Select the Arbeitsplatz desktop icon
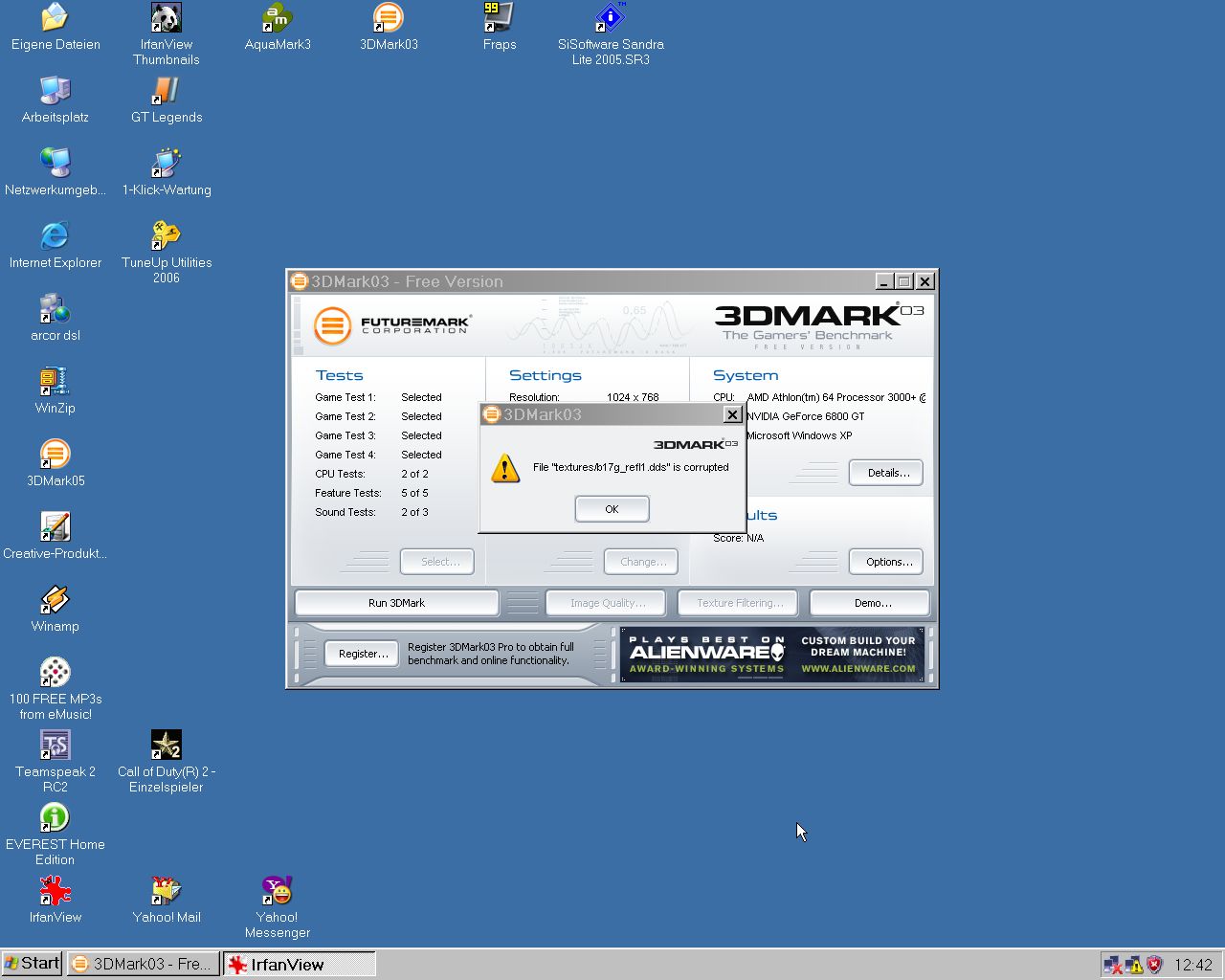 [56, 100]
